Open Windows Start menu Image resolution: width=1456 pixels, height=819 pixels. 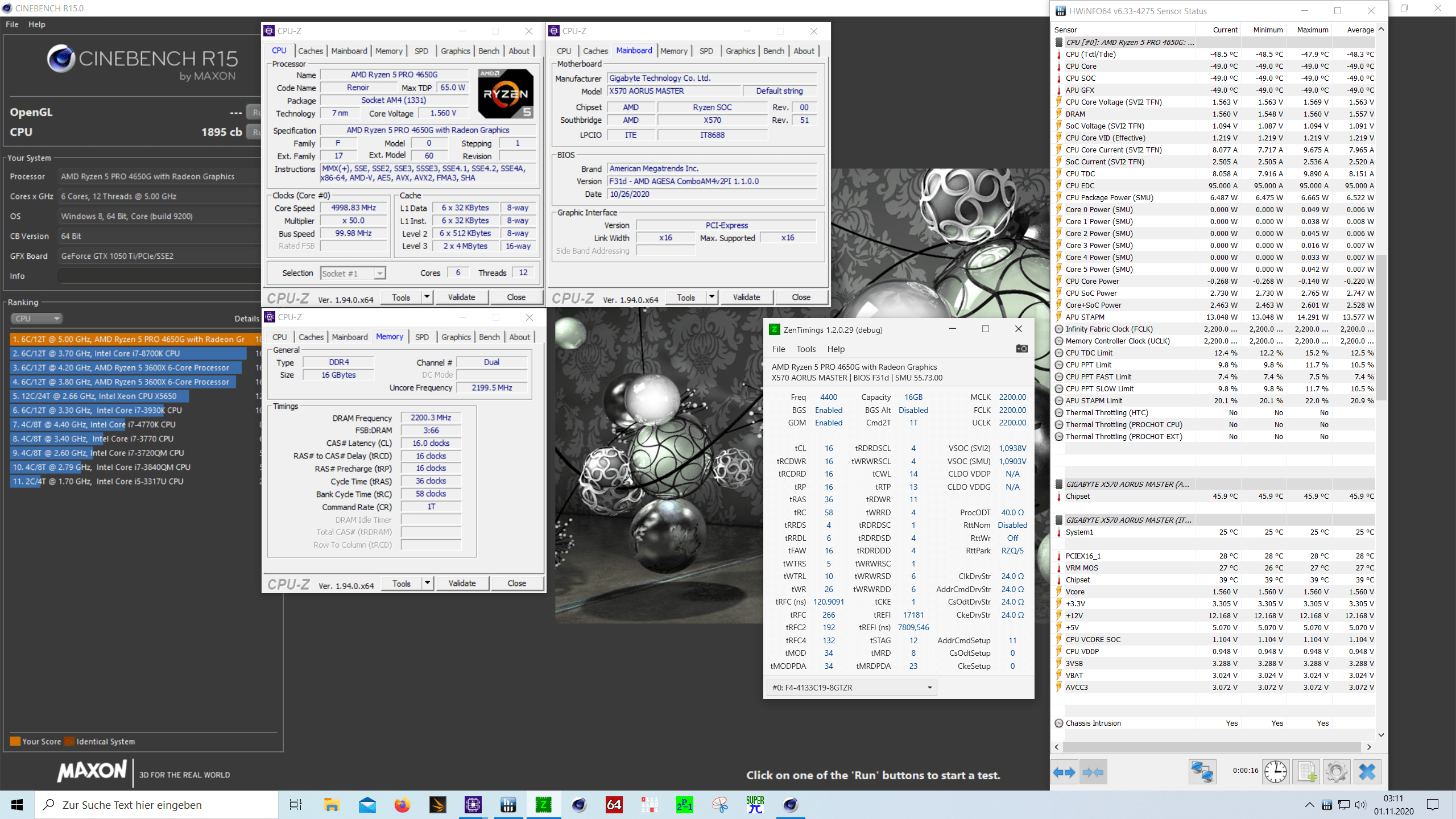coord(17,805)
